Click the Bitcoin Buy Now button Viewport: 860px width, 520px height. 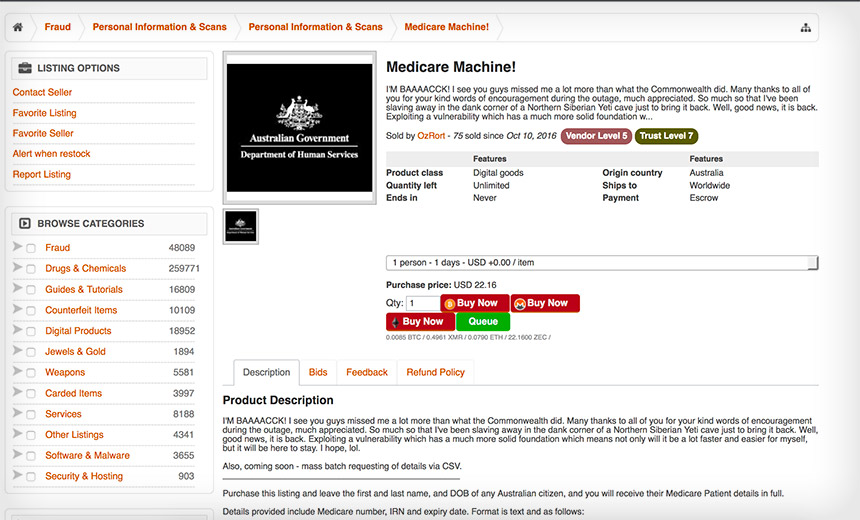pos(475,303)
